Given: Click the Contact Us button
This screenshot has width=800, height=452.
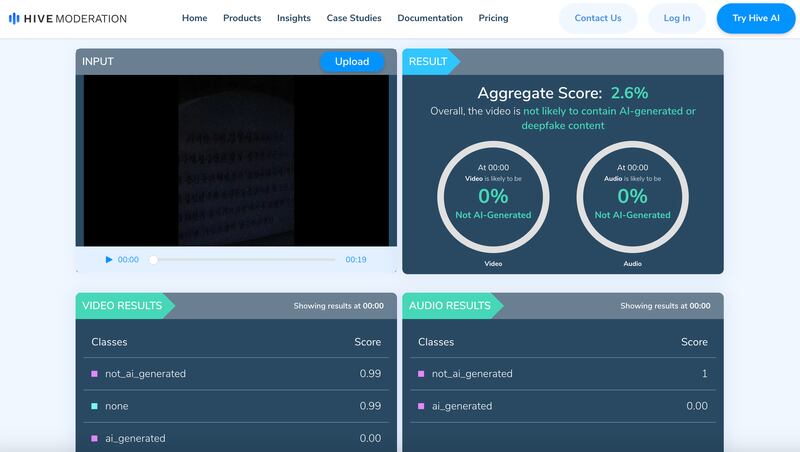Looking at the screenshot, I should [x=597, y=18].
